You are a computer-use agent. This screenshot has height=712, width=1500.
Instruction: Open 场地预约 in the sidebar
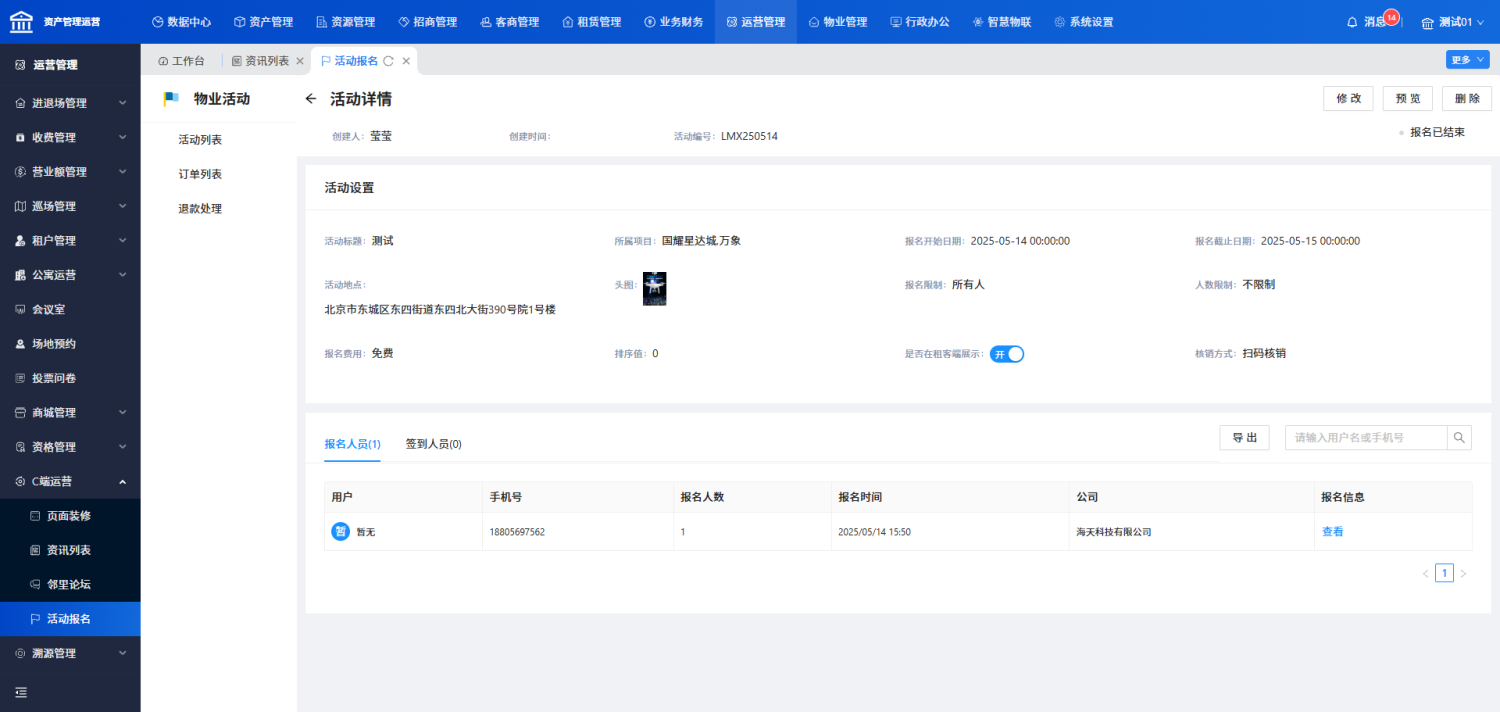(70, 344)
